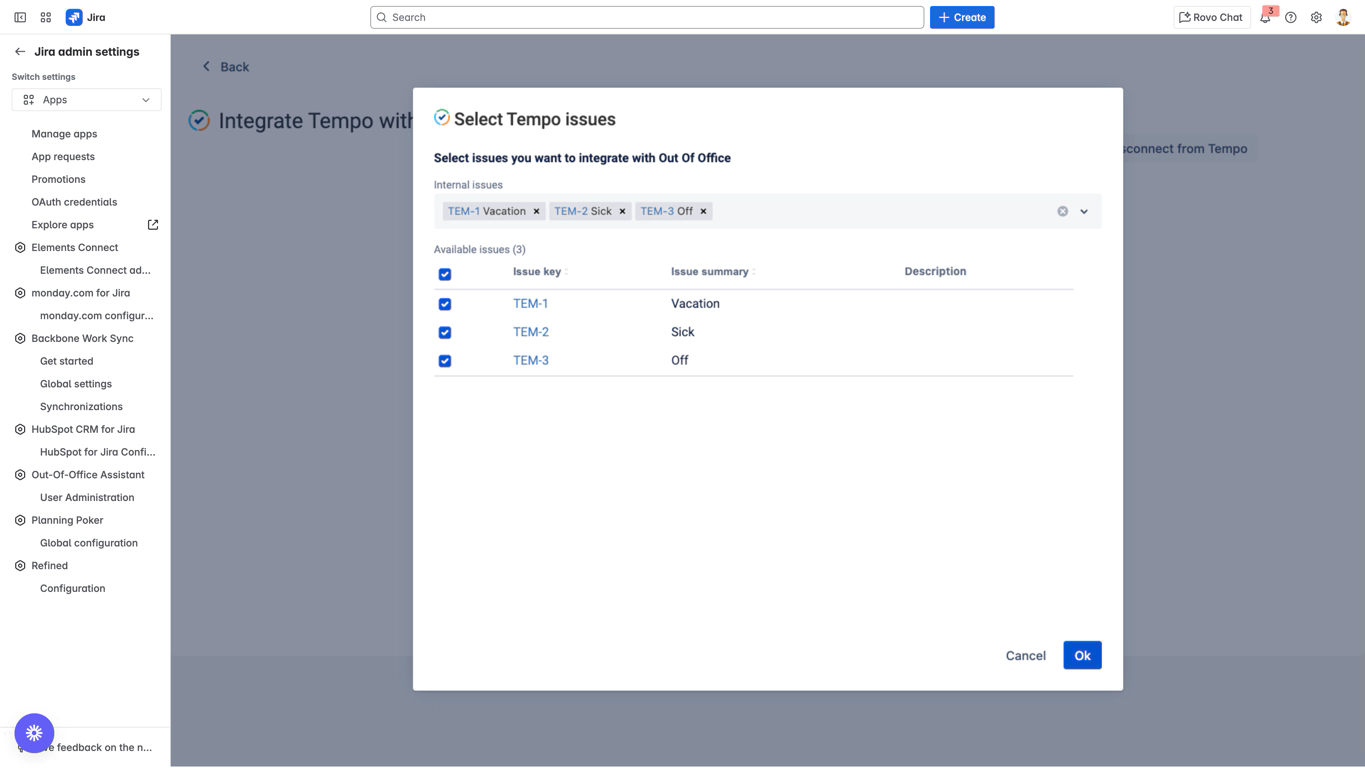Remove the TEM-3 Off tag
Screen dimensions: 1365x768
(x=703, y=211)
